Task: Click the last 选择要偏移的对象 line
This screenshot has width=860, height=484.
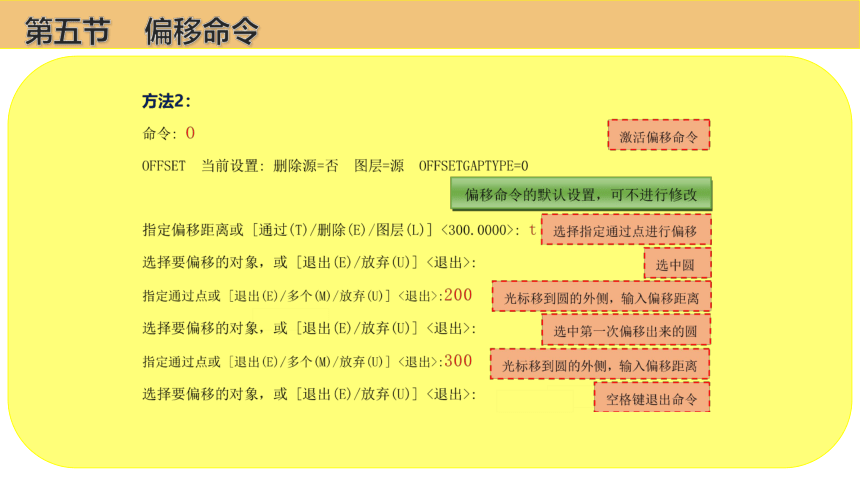Action: coord(309,394)
